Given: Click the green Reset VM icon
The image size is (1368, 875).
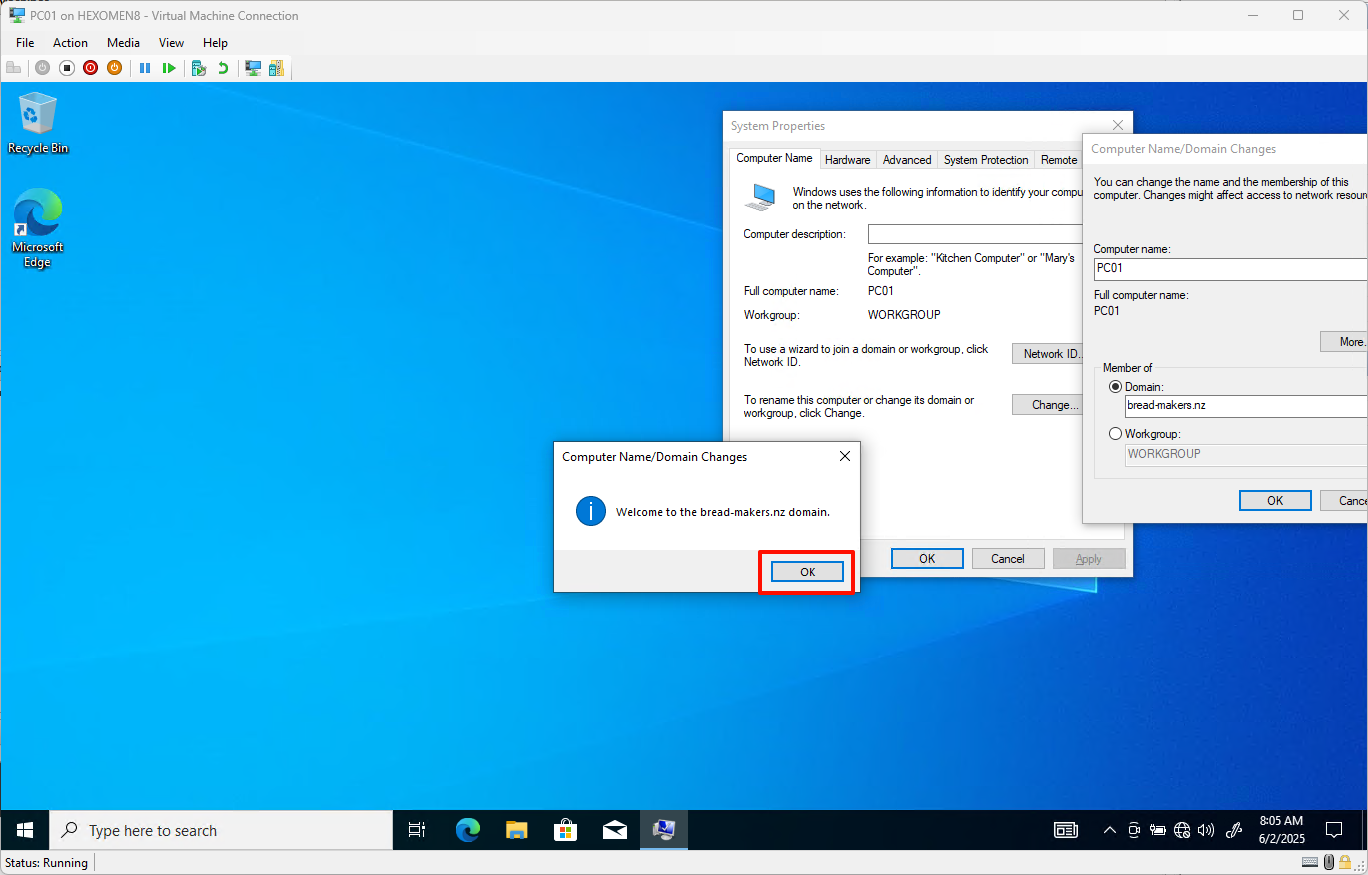Looking at the screenshot, I should pos(169,68).
